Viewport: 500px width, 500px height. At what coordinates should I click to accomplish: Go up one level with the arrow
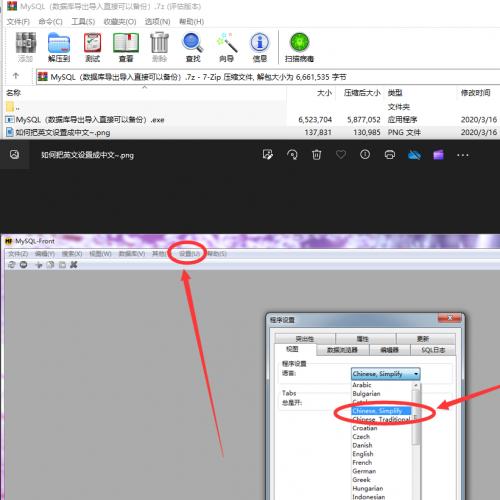pyautogui.click(x=16, y=76)
